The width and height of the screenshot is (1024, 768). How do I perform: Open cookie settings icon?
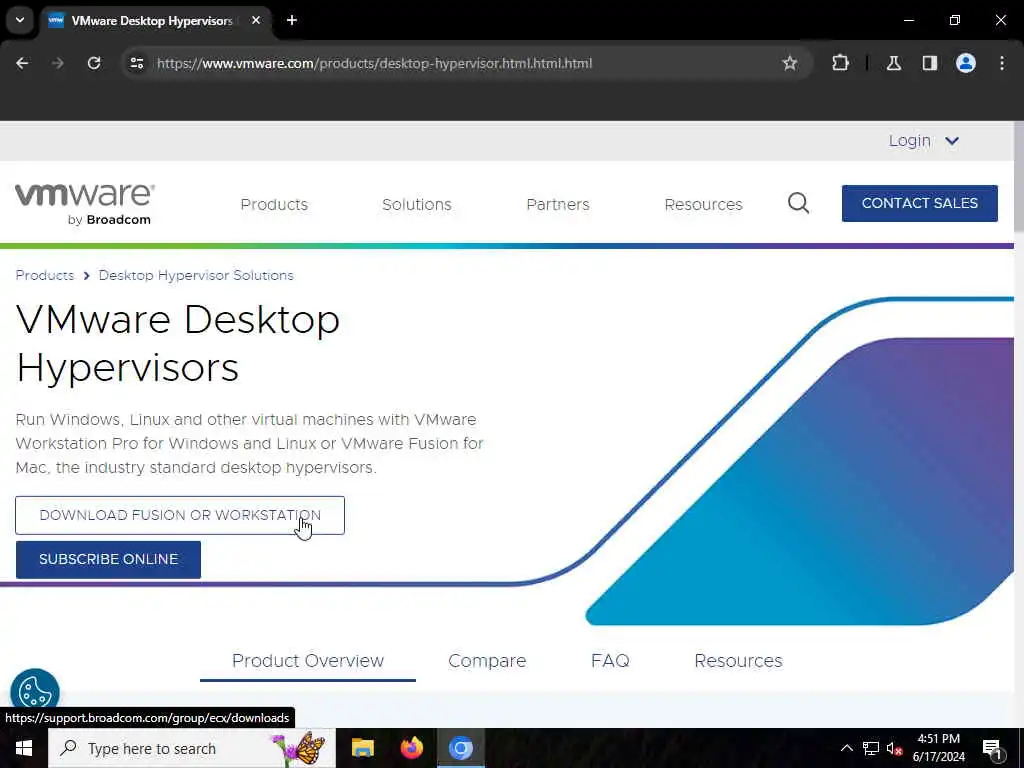pos(35,691)
